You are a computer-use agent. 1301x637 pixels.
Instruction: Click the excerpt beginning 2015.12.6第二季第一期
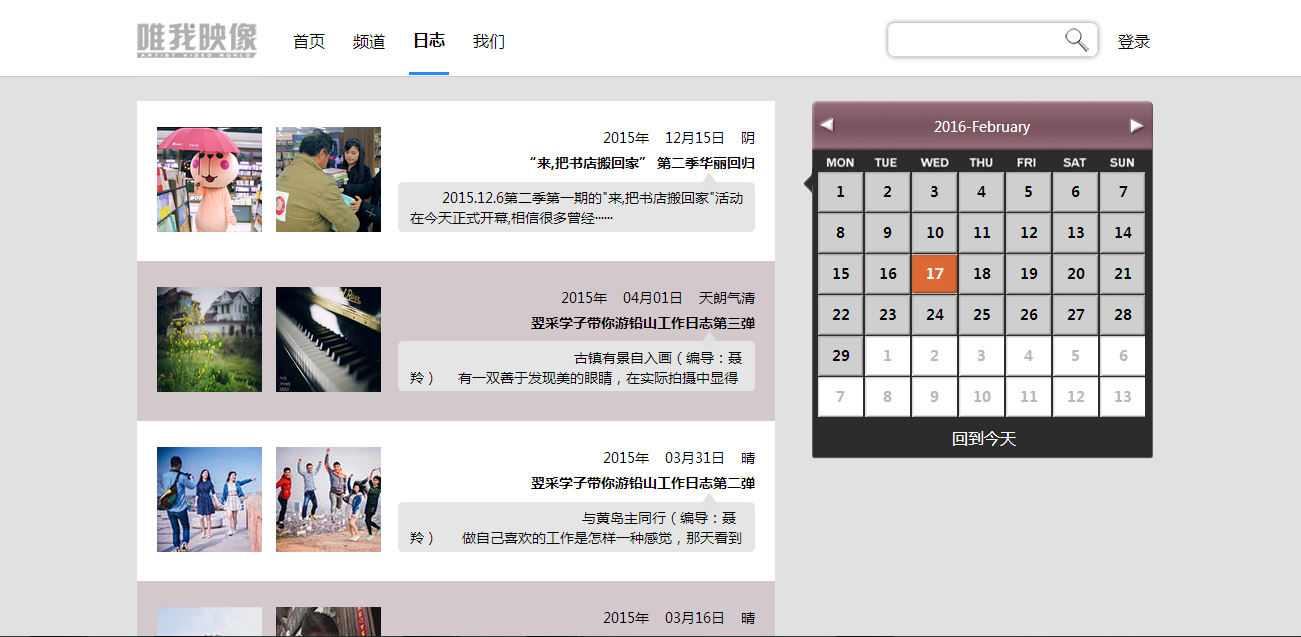(576, 207)
